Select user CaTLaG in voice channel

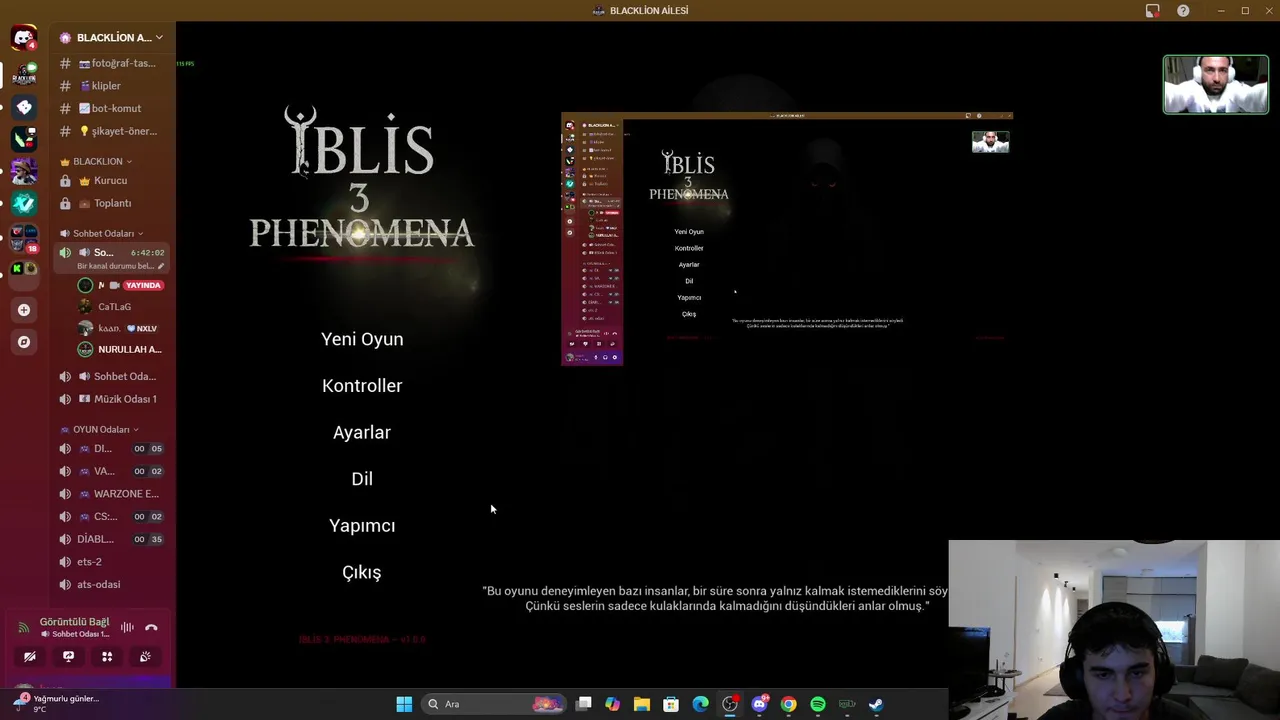click(x=121, y=307)
